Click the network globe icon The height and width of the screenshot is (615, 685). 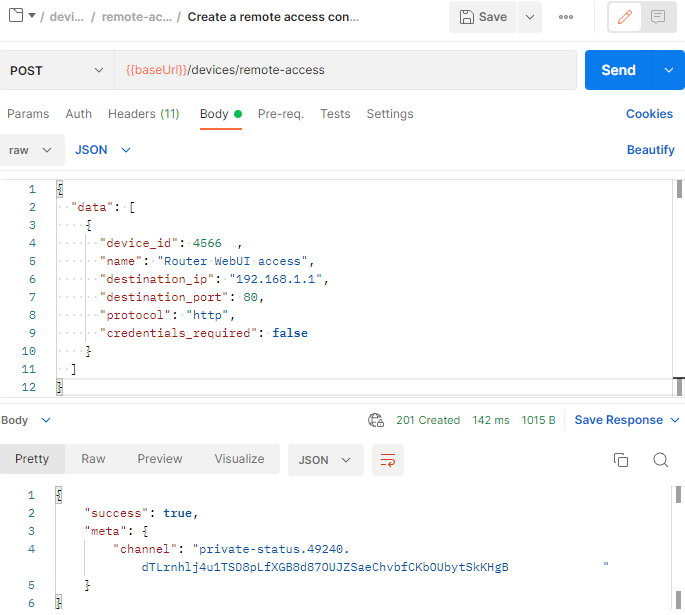(376, 420)
